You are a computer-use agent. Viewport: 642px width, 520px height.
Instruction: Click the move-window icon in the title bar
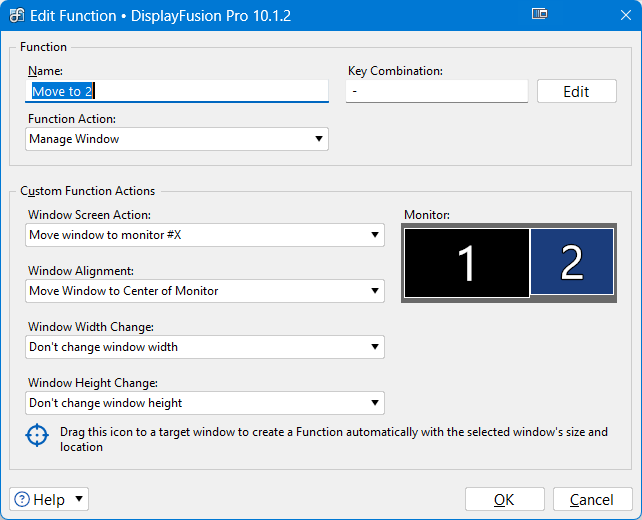(539, 14)
